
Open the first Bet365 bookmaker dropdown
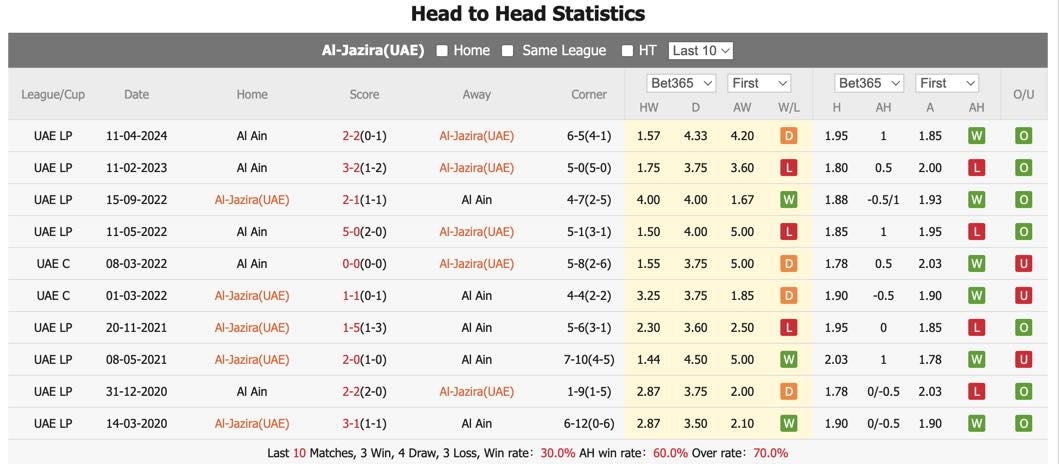click(x=681, y=83)
